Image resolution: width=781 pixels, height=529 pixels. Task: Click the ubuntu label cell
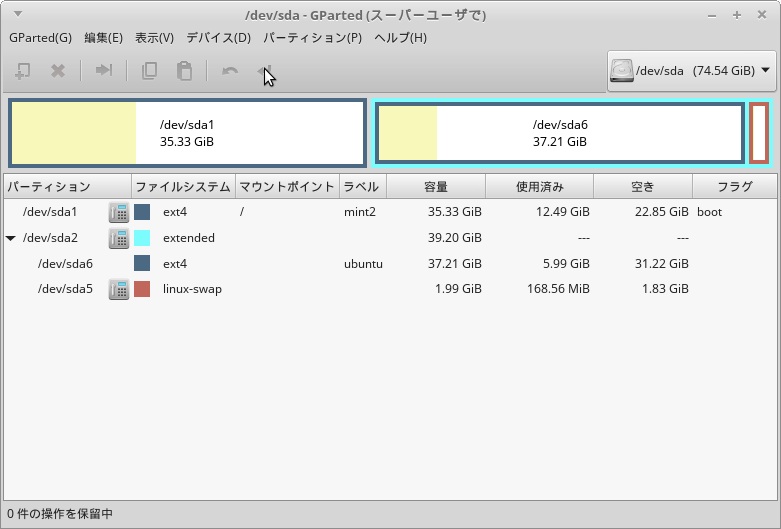(363, 264)
